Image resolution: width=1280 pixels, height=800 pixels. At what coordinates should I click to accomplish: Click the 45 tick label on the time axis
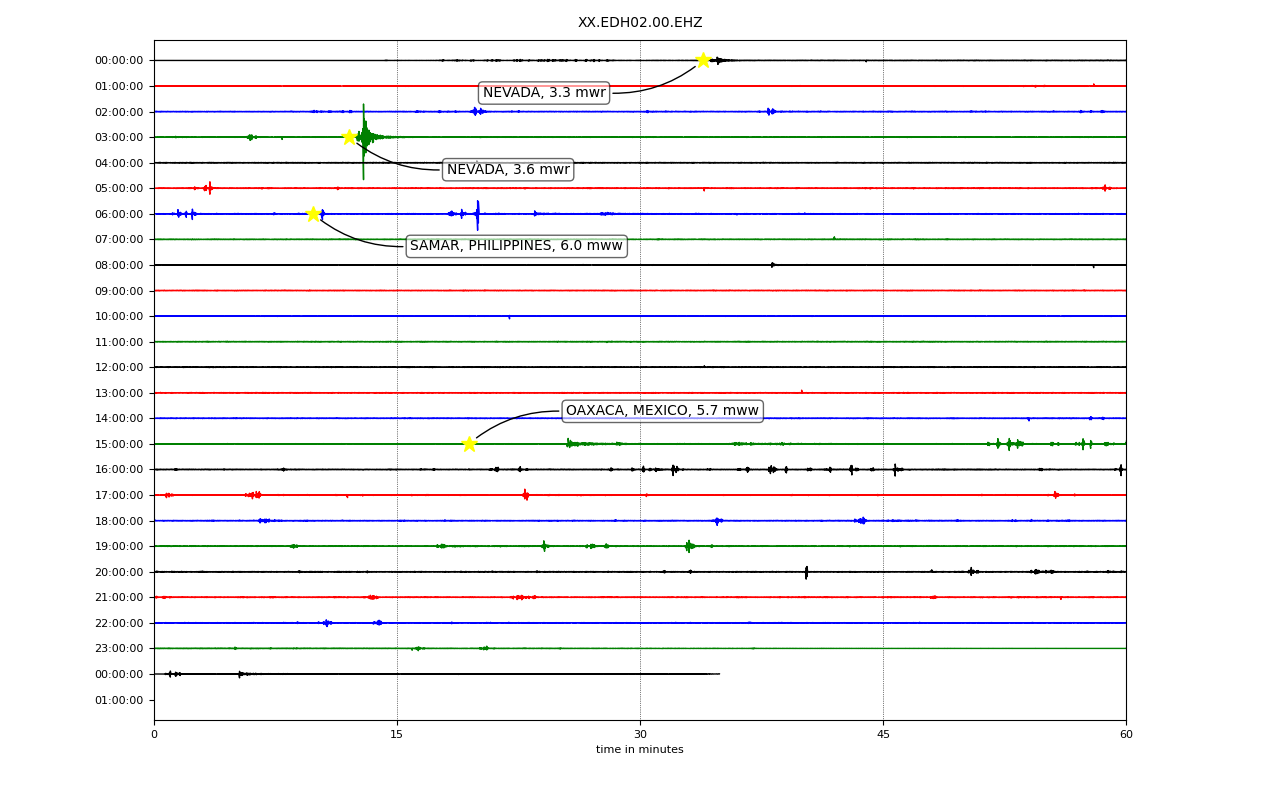tap(883, 735)
